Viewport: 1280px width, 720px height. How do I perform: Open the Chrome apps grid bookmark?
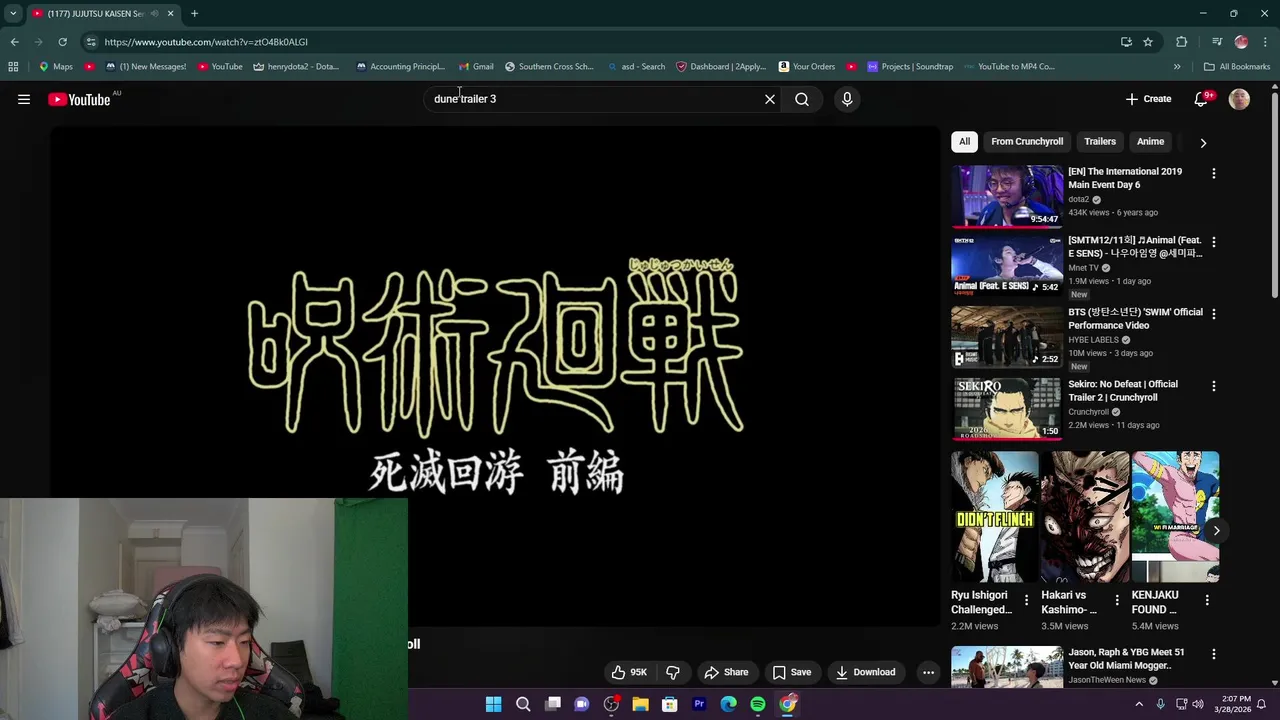click(x=13, y=67)
